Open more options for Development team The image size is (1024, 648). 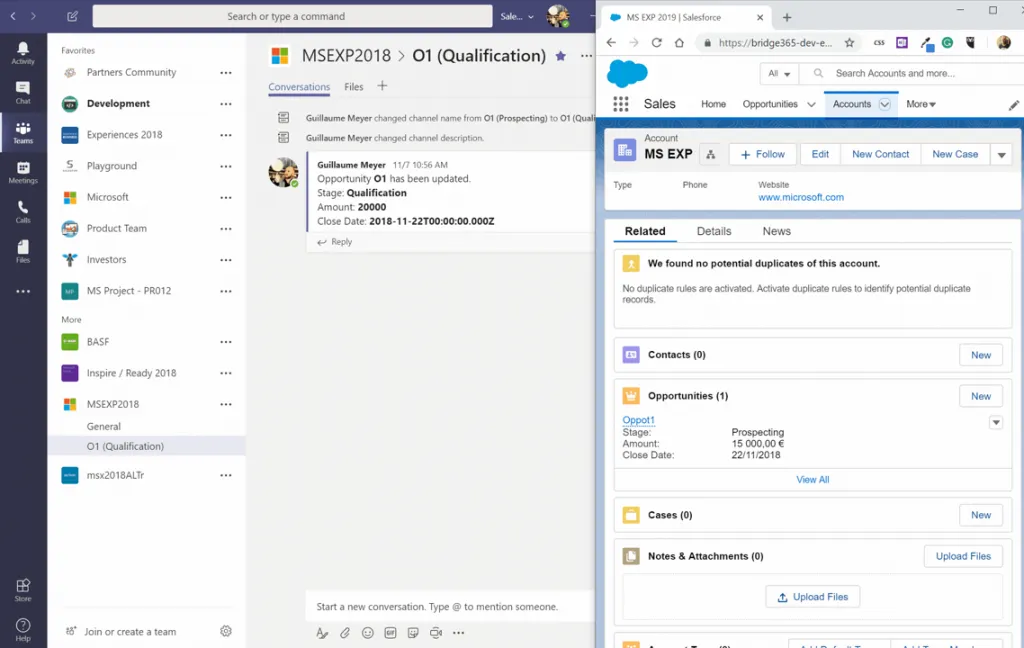coord(226,104)
